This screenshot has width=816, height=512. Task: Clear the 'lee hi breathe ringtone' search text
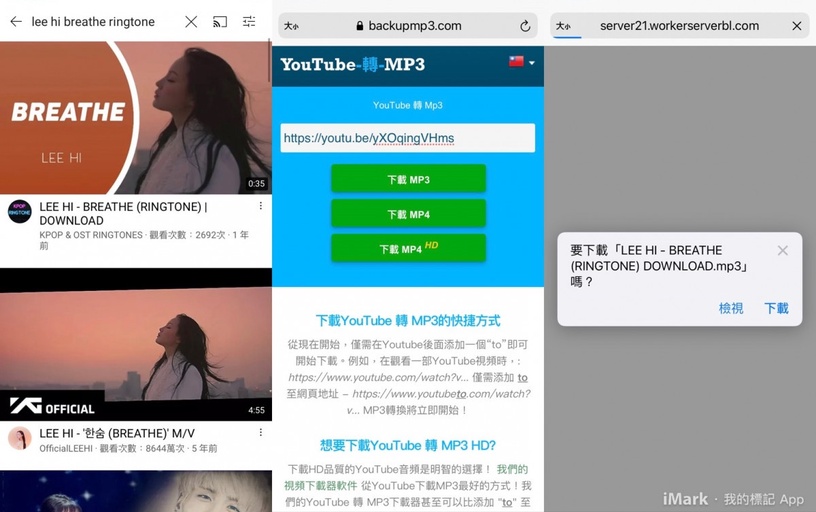pyautogui.click(x=191, y=21)
